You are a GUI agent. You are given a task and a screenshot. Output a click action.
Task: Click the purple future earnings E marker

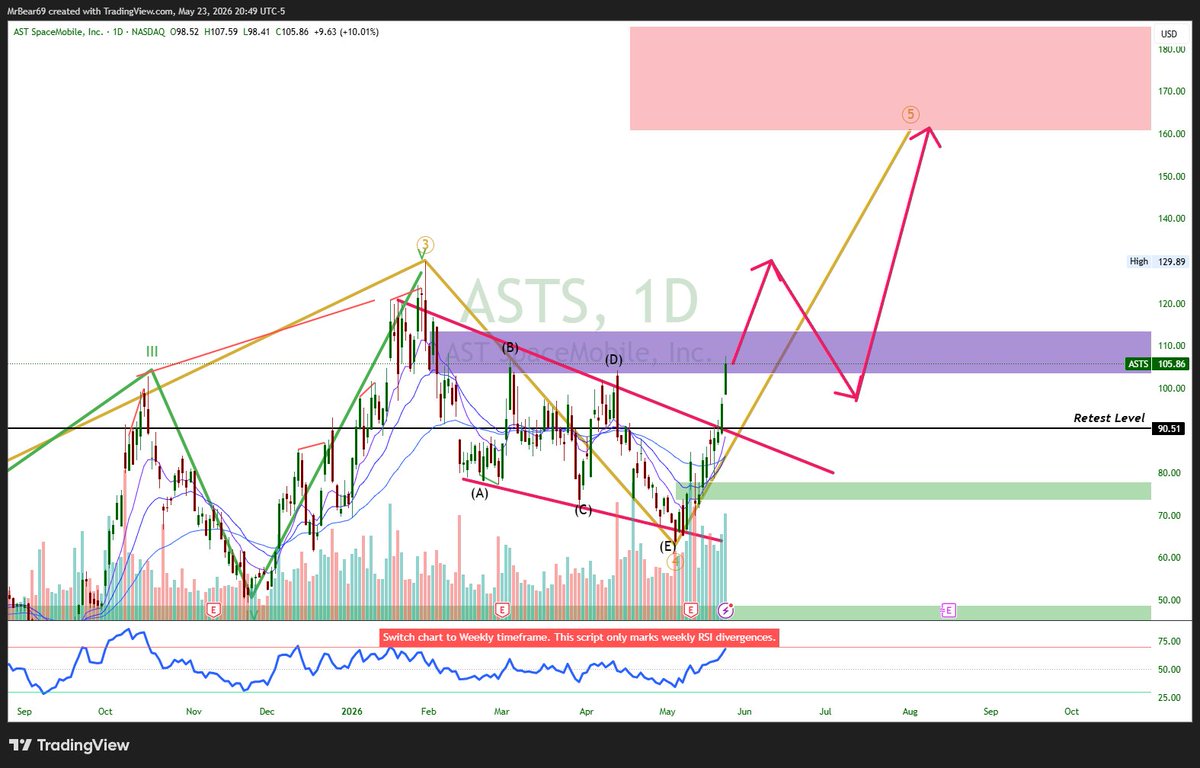pyautogui.click(x=947, y=608)
